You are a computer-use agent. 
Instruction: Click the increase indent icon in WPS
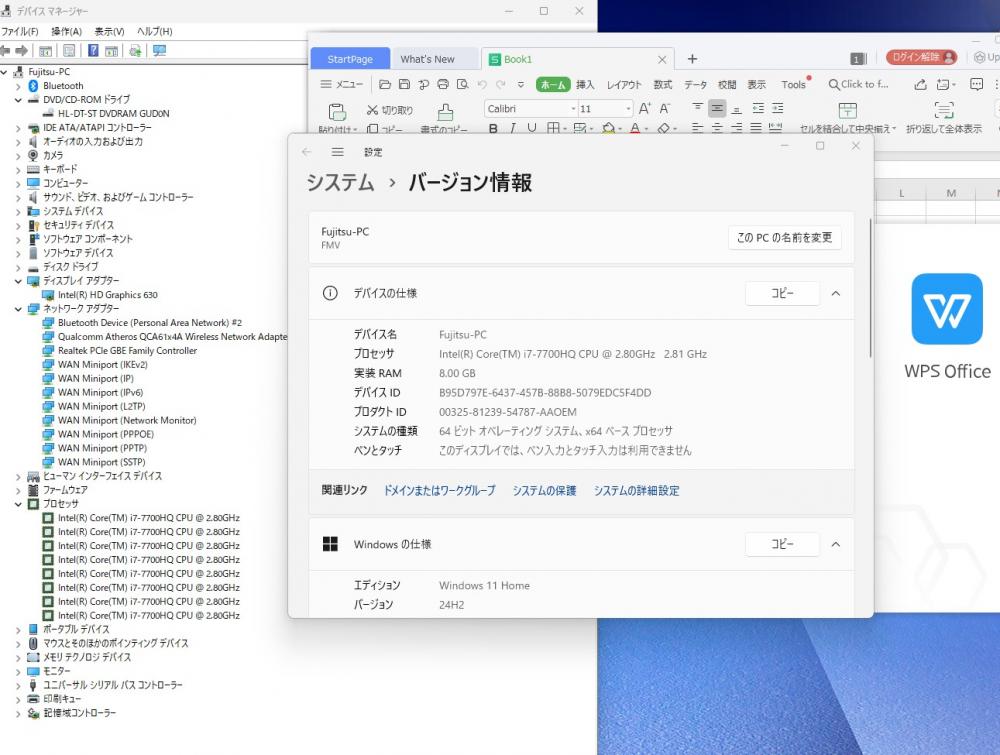(x=777, y=108)
